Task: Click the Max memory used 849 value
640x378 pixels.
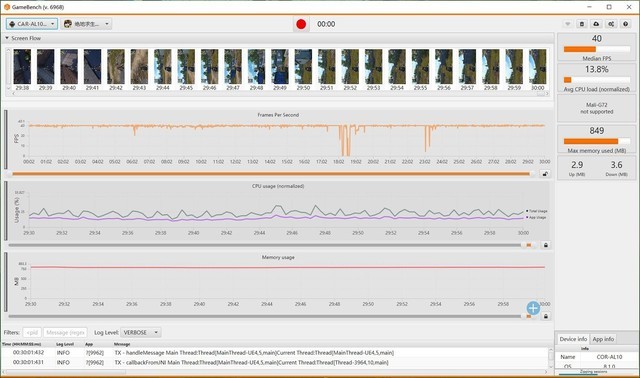Action: 596,131
